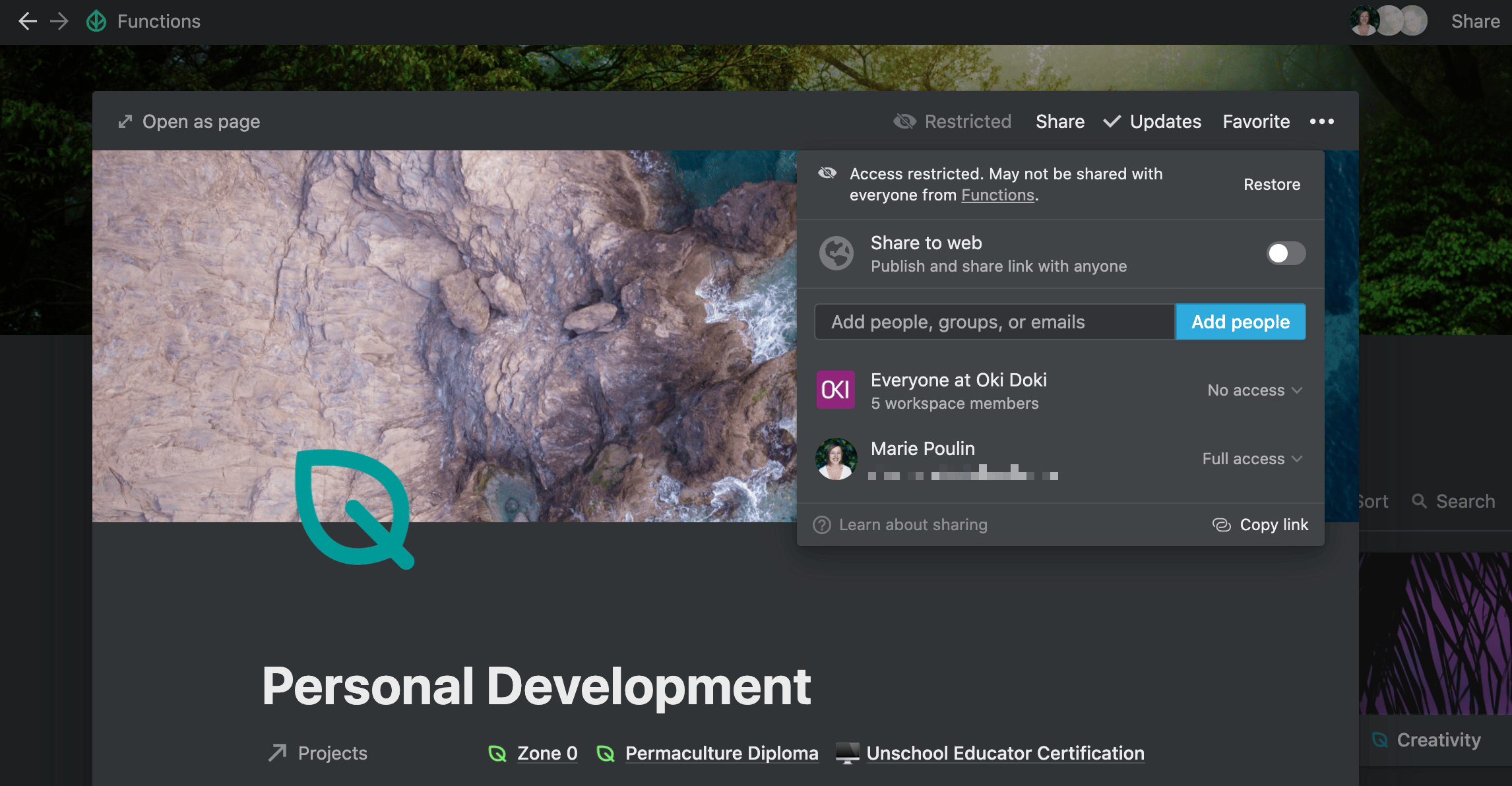Open the Updates menu

point(1165,121)
